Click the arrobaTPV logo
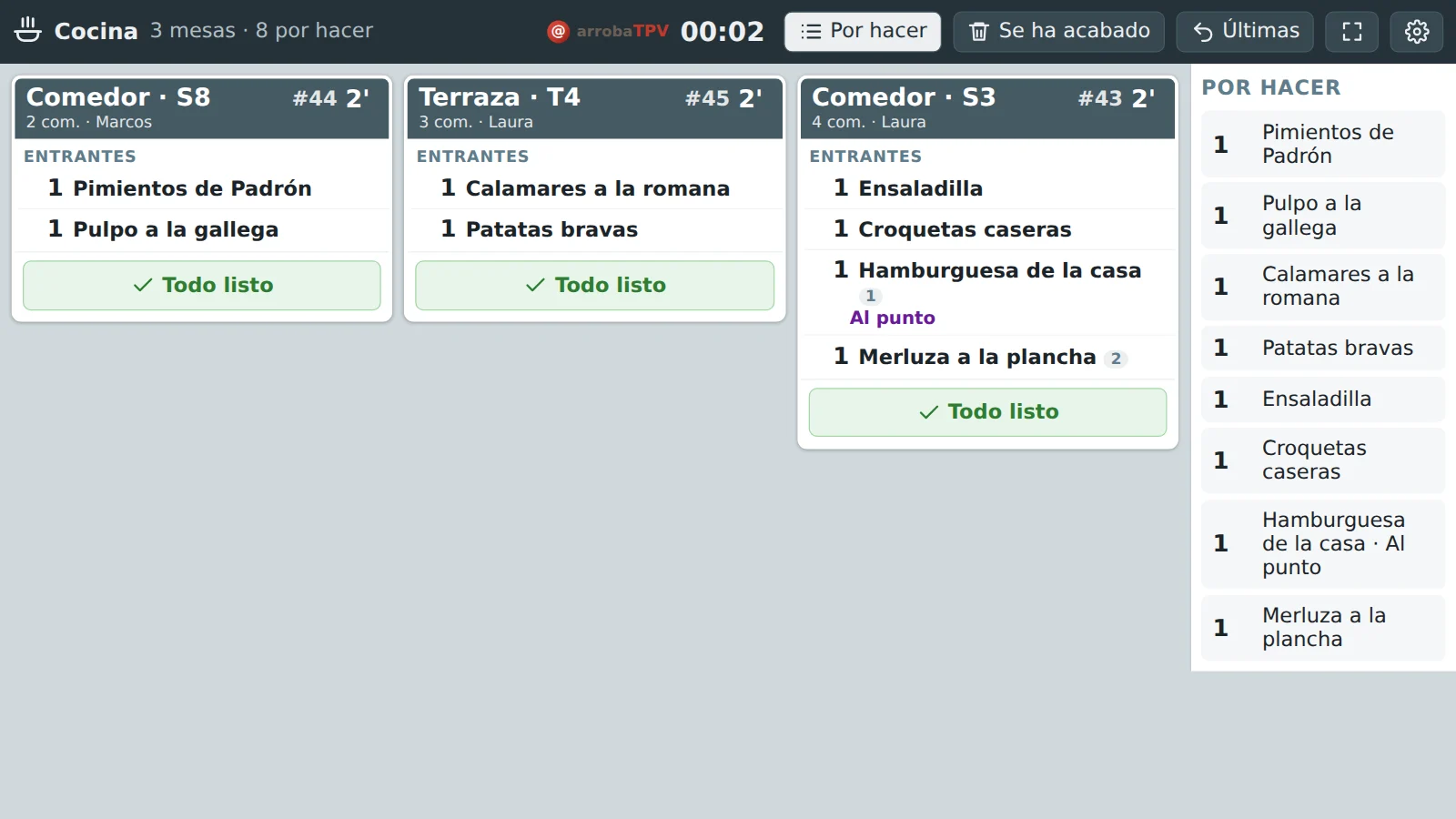Viewport: 1456px width, 819px height. tap(608, 31)
